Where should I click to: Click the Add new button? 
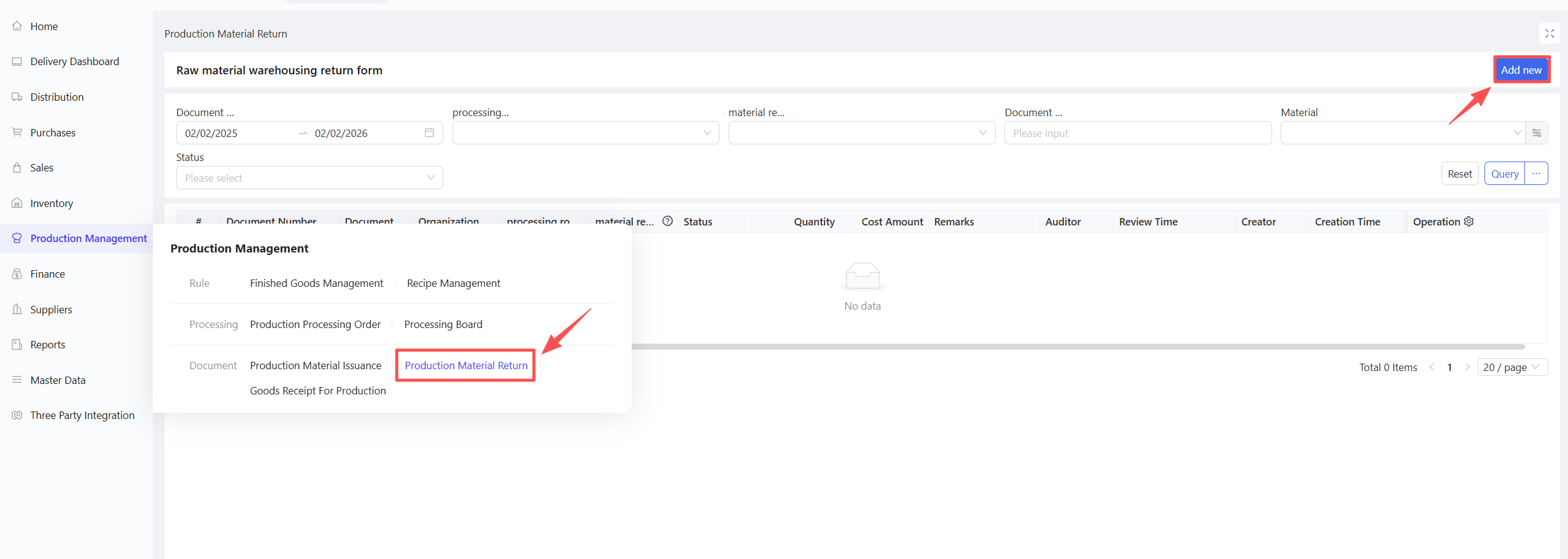tap(1521, 70)
